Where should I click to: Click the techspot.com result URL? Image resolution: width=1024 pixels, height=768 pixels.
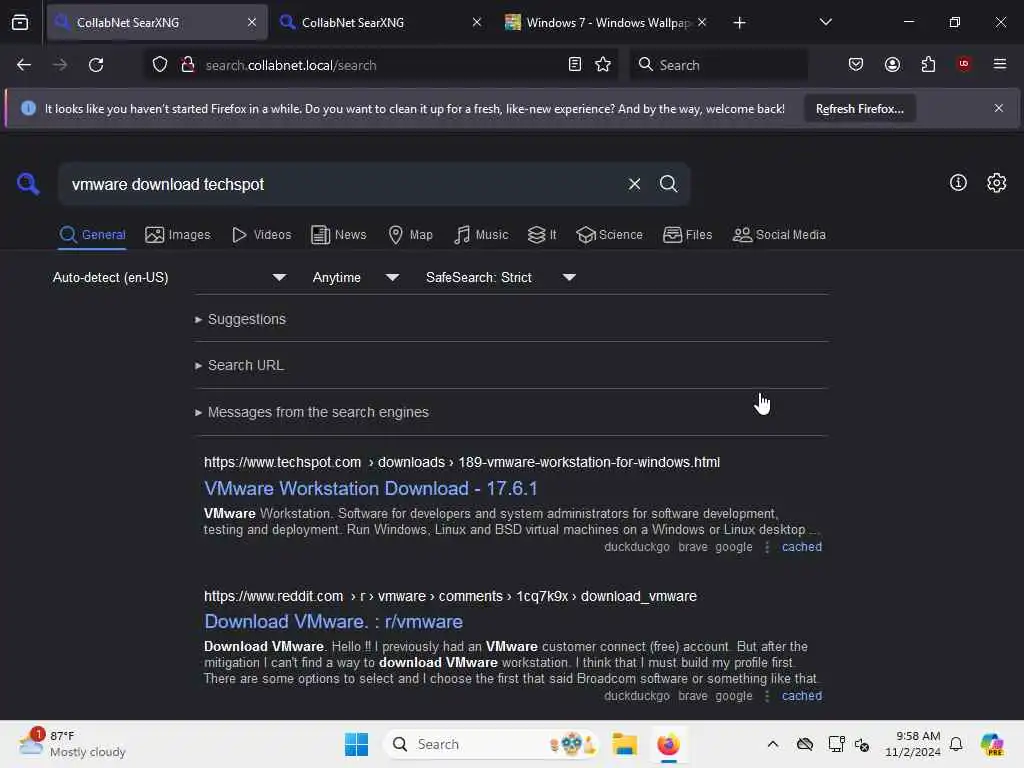(462, 462)
